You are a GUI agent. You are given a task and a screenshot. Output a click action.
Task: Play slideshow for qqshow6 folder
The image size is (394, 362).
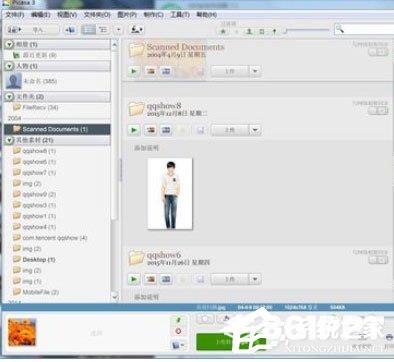click(134, 279)
